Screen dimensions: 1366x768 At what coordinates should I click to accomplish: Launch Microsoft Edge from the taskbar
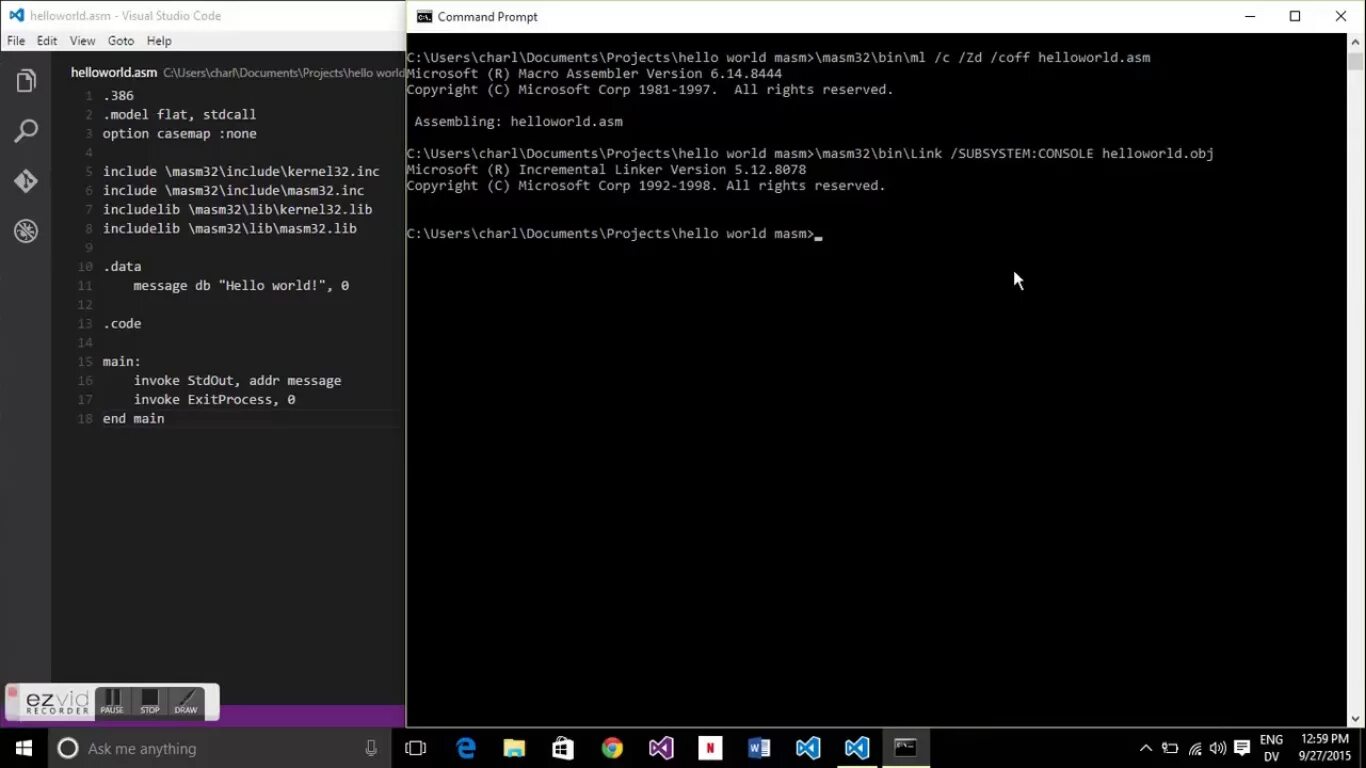coord(466,748)
